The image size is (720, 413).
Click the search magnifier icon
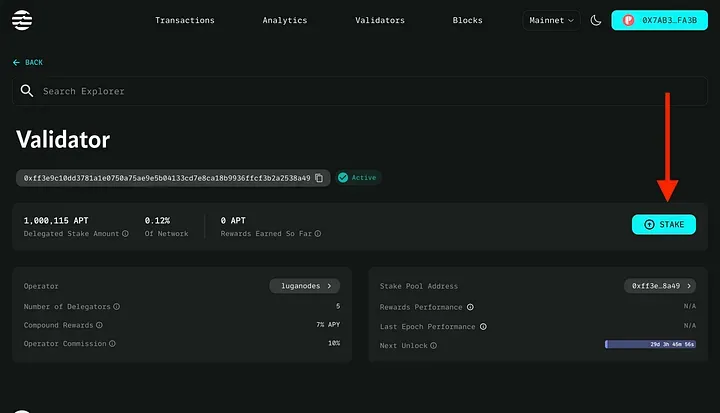pyautogui.click(x=28, y=91)
